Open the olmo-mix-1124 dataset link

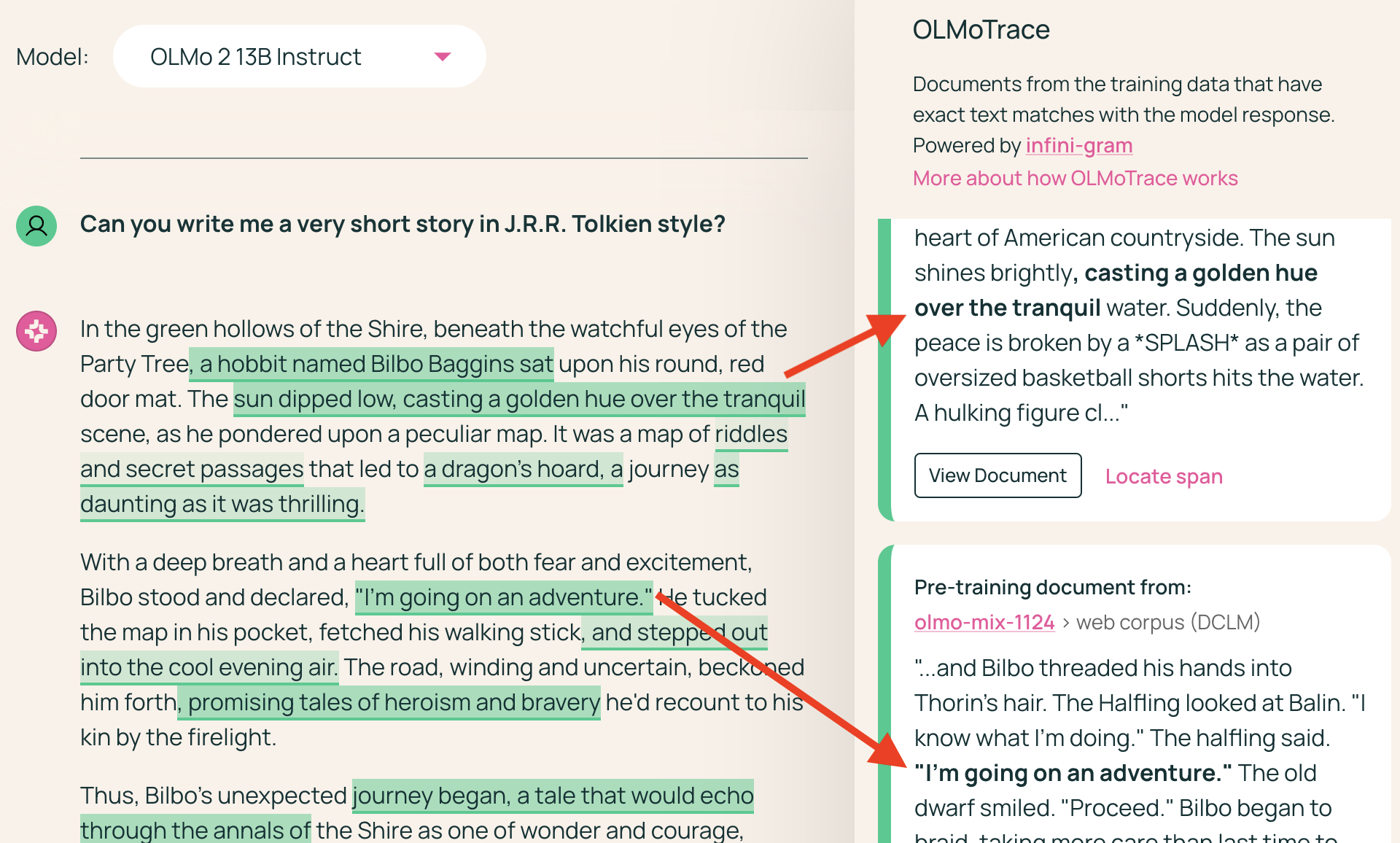point(984,623)
